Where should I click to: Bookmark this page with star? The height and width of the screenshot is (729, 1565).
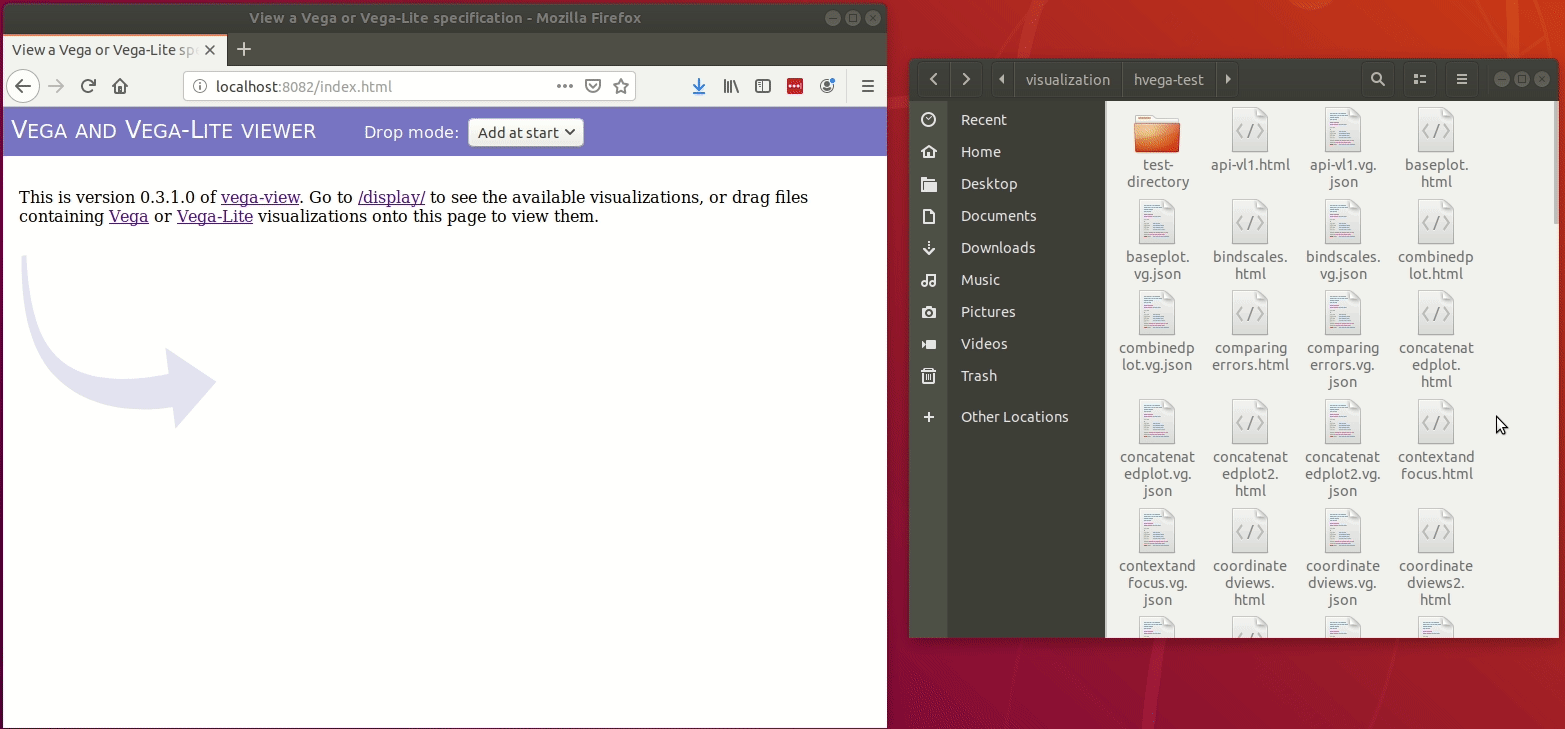pos(621,86)
